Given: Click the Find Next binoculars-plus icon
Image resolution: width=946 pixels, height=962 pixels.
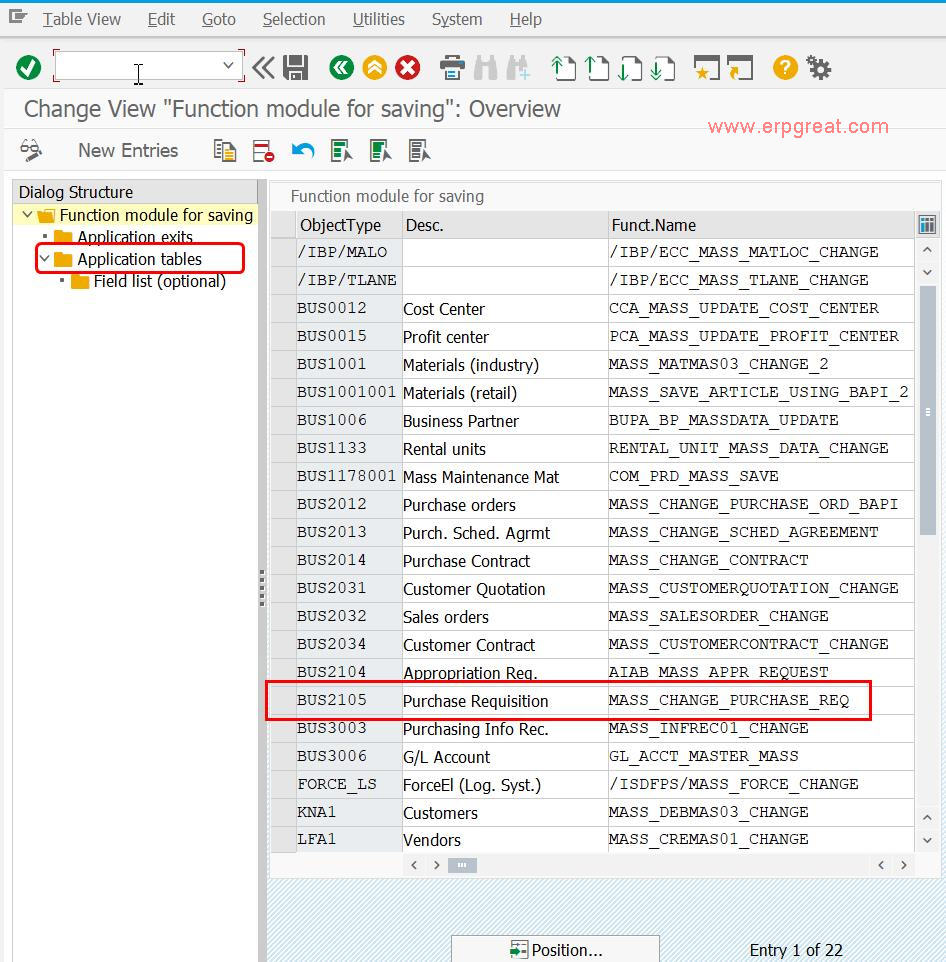Looking at the screenshot, I should [x=518, y=67].
